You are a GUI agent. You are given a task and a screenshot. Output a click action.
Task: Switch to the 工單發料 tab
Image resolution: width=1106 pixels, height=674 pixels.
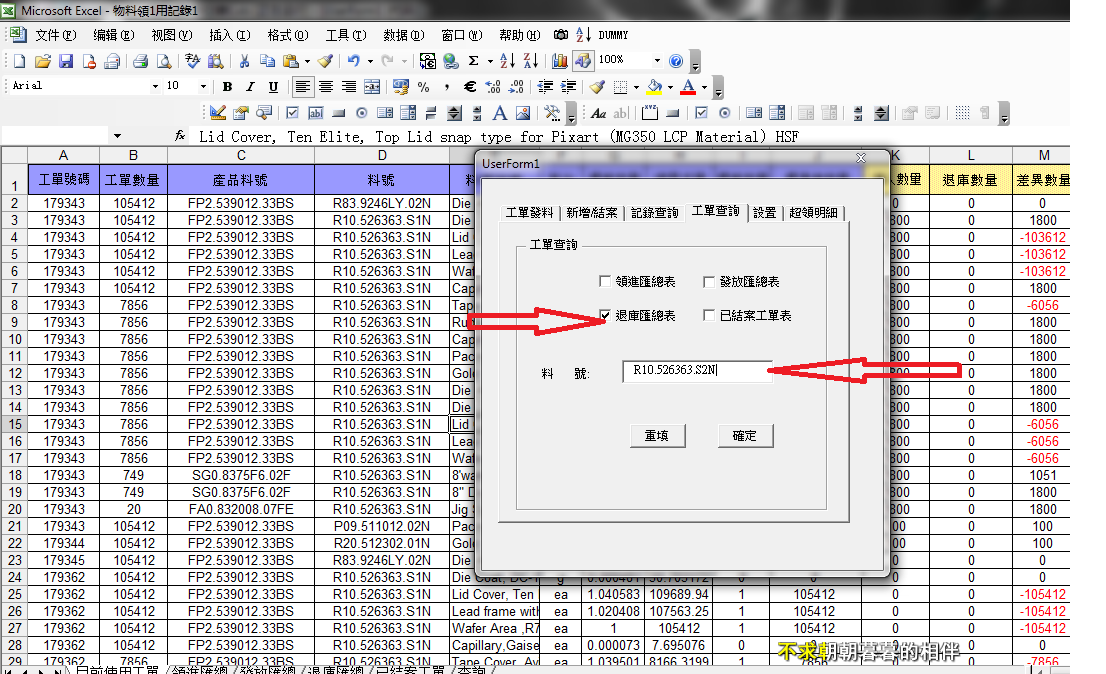(x=529, y=212)
